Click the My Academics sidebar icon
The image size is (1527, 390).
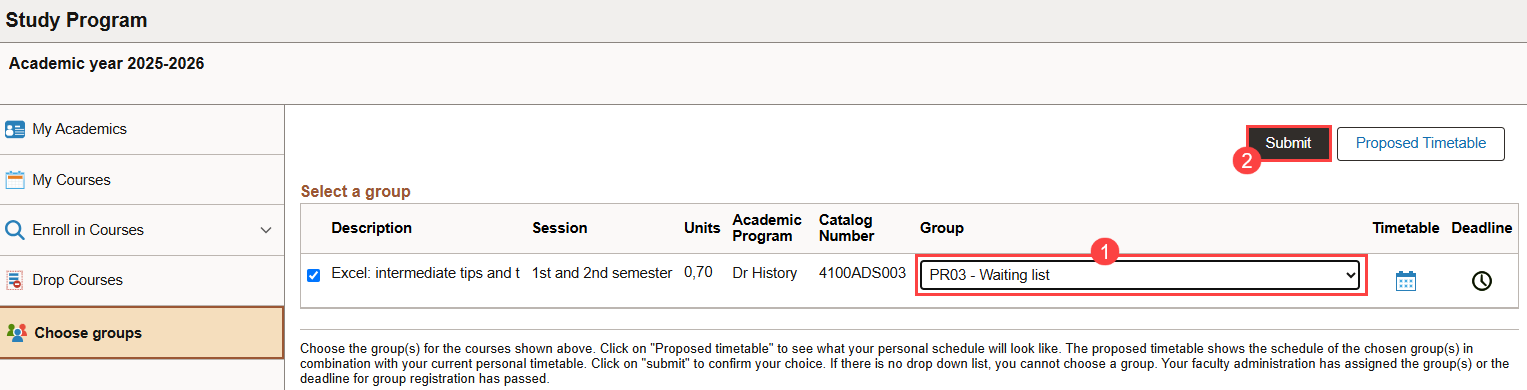(x=15, y=129)
